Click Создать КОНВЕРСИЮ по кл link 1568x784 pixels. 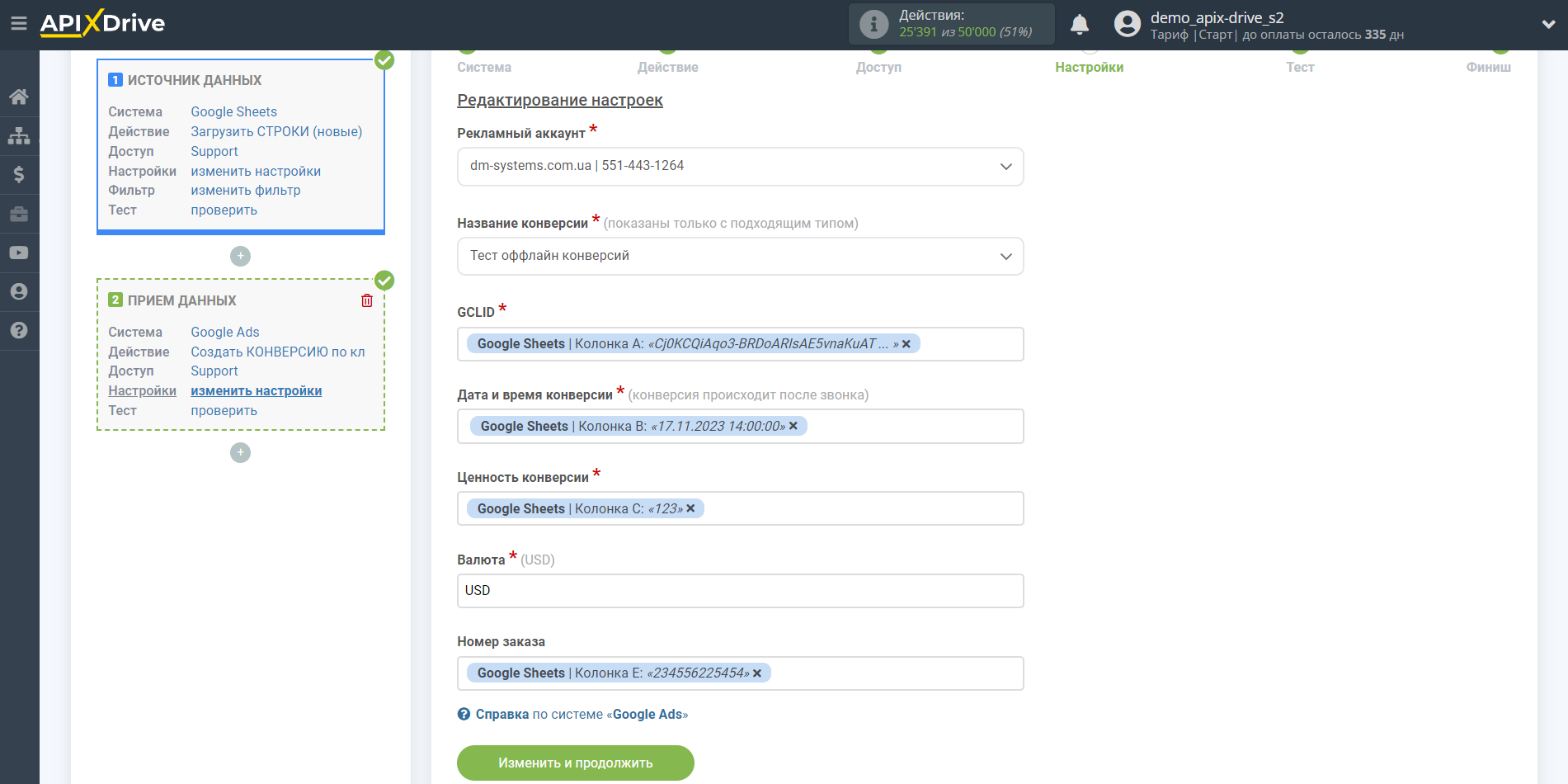[x=277, y=352]
